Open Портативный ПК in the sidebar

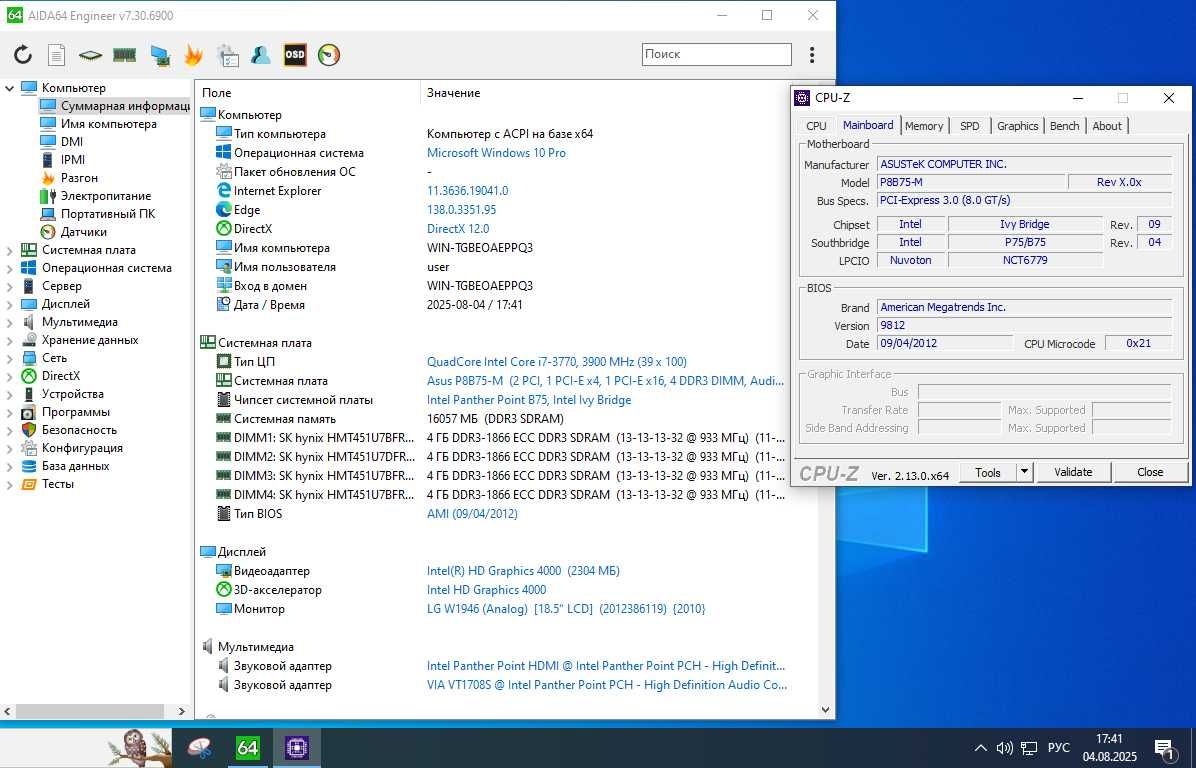click(108, 214)
